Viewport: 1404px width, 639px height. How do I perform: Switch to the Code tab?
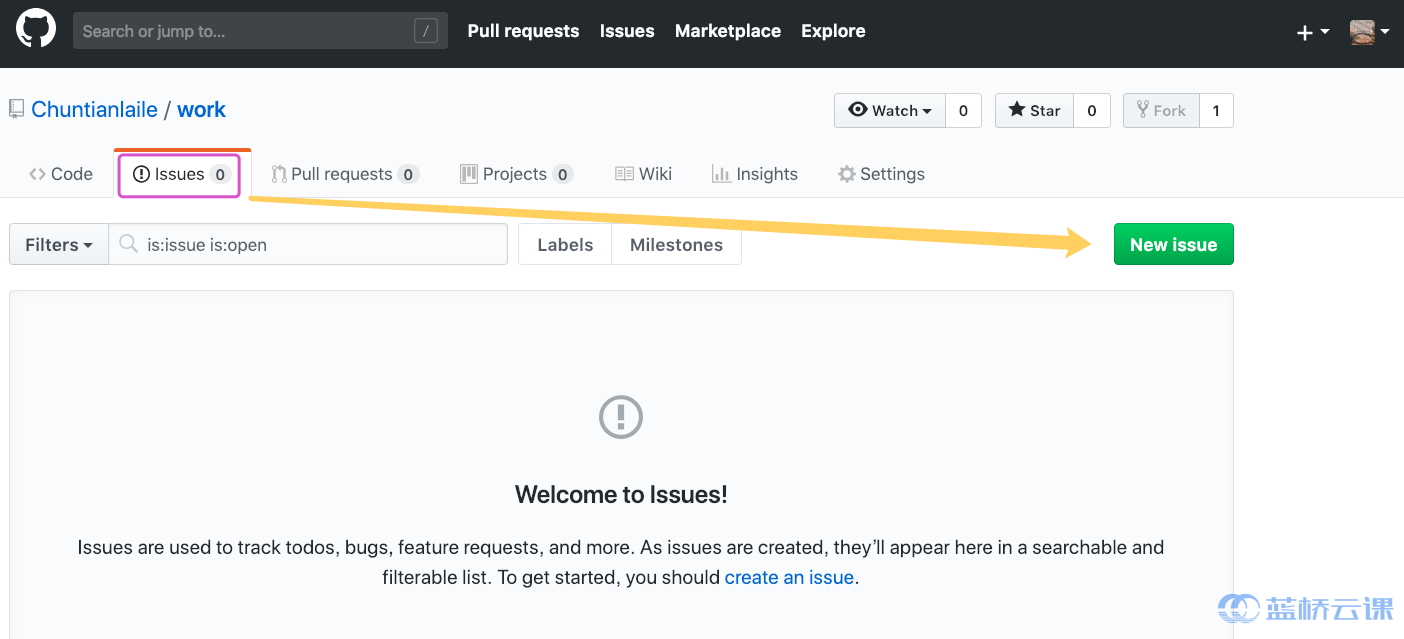(61, 174)
